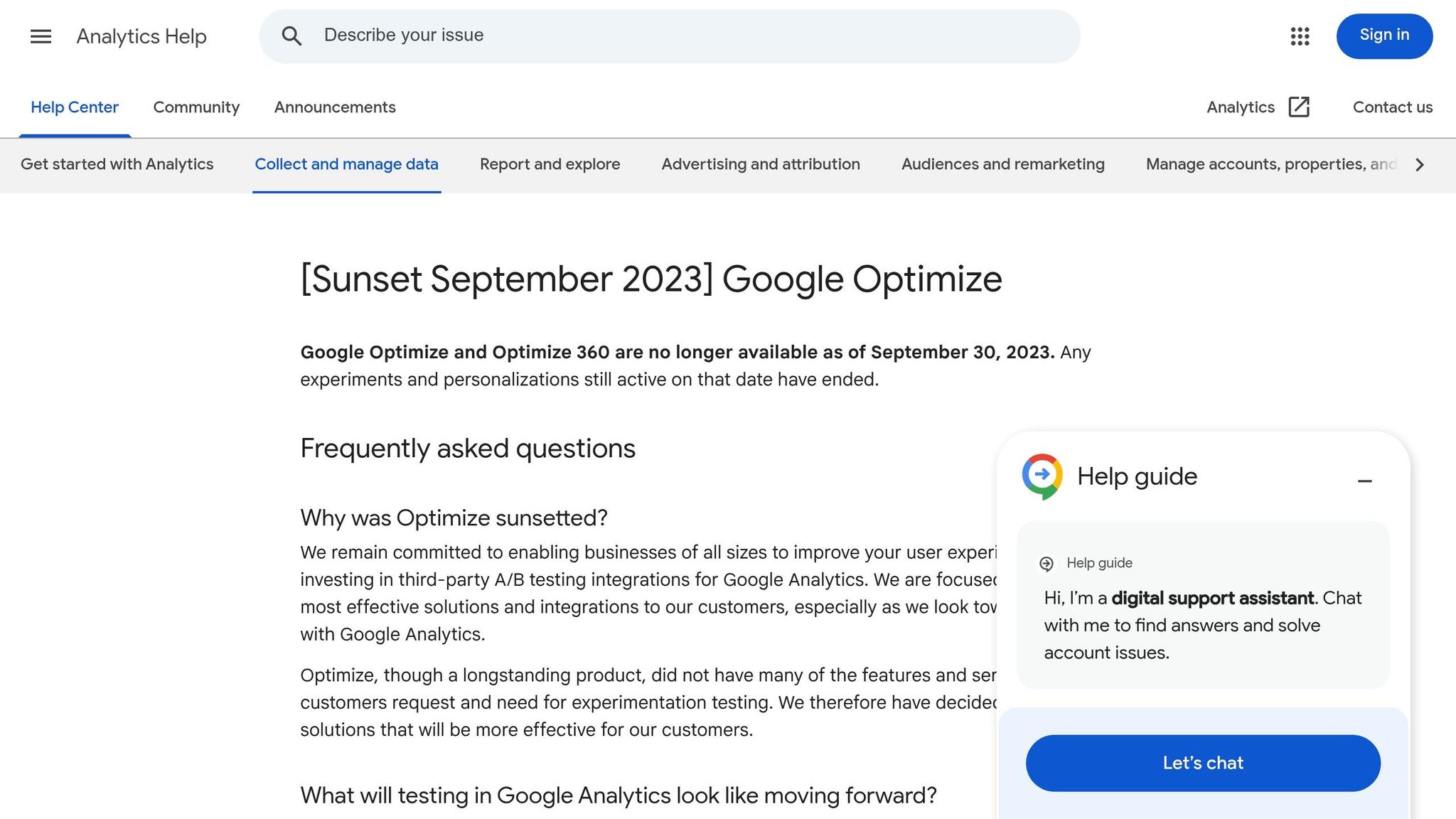Open the Contact us page
This screenshot has width=1456, height=819.
[1391, 107]
